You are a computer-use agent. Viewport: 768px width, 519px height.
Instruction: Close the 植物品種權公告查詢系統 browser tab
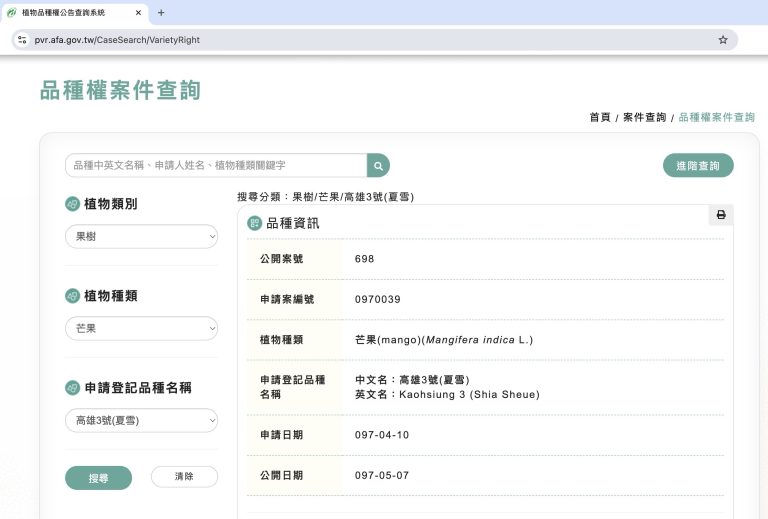(x=138, y=13)
